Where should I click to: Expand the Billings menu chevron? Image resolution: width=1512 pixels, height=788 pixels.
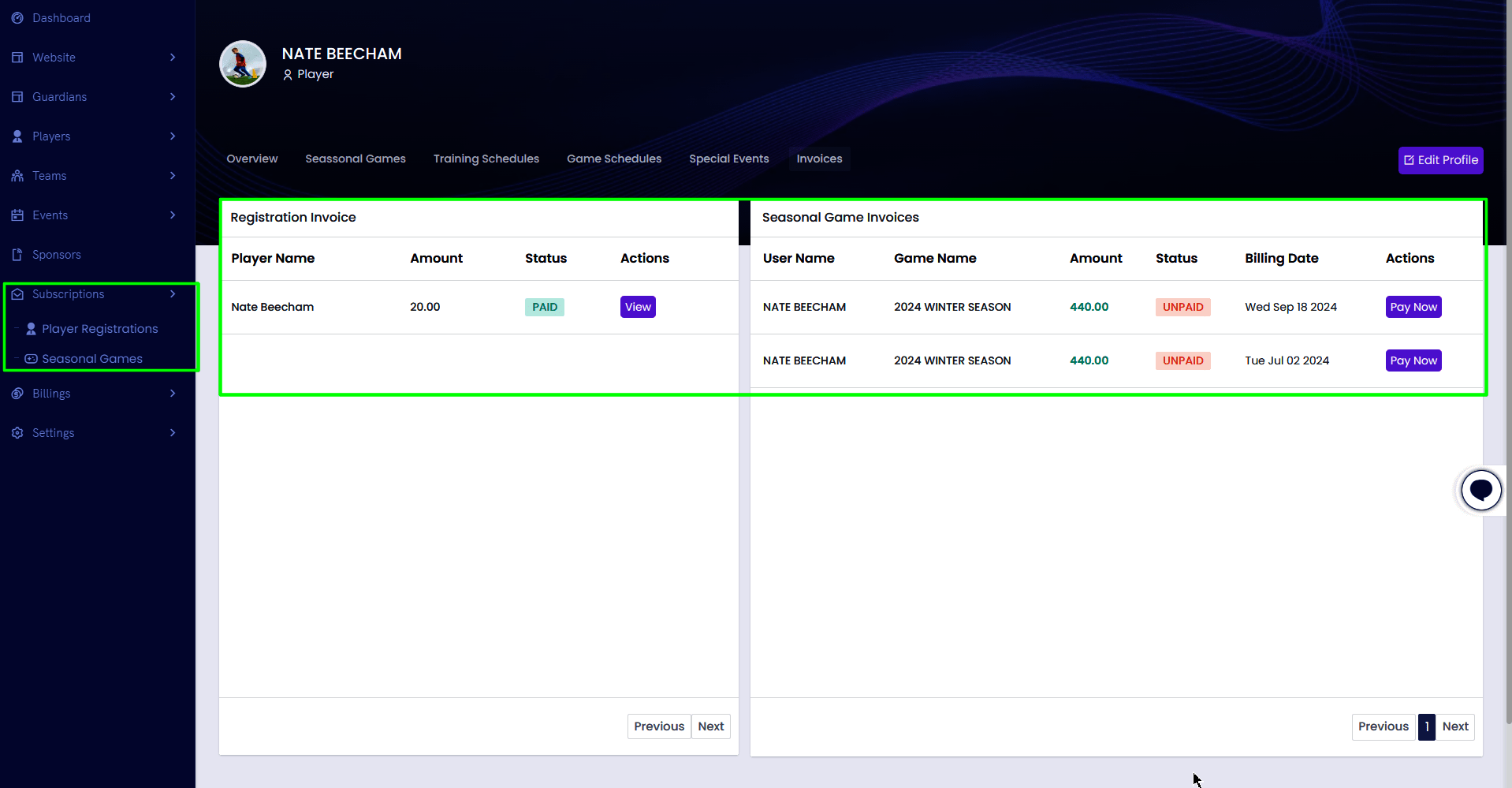pyautogui.click(x=173, y=394)
